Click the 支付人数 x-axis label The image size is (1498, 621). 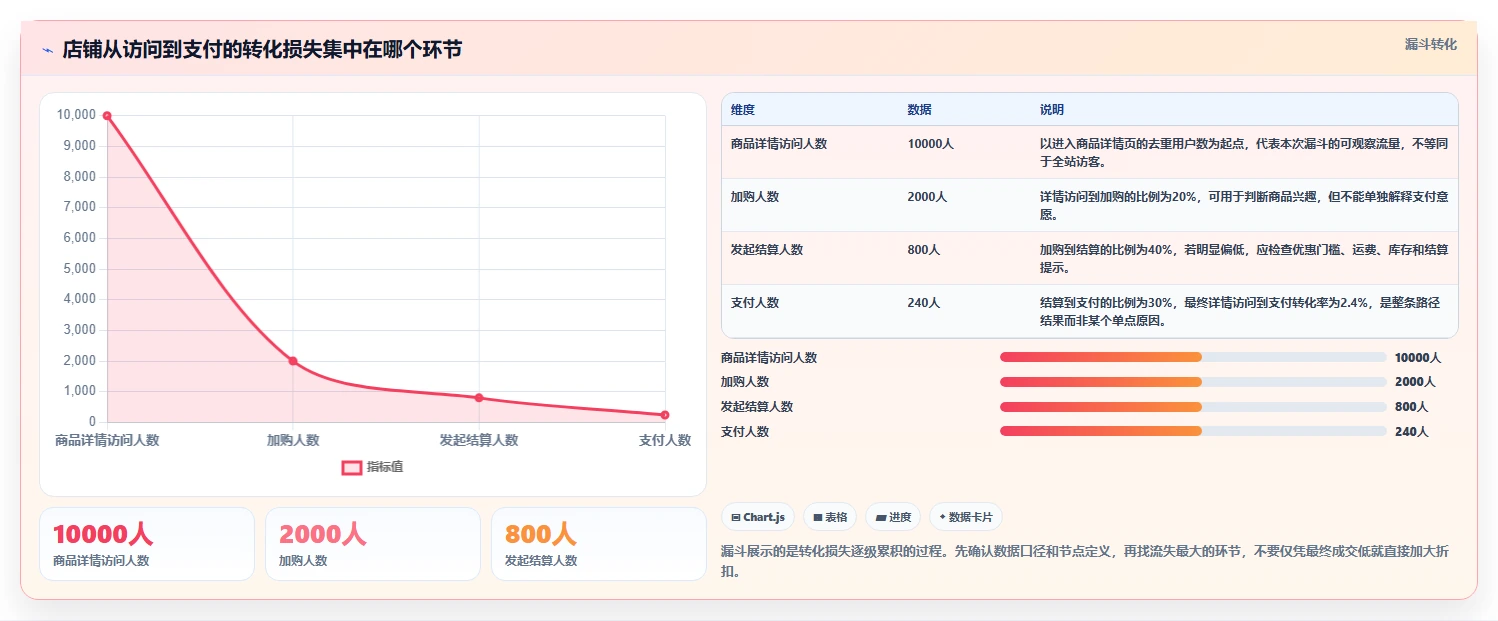[665, 440]
